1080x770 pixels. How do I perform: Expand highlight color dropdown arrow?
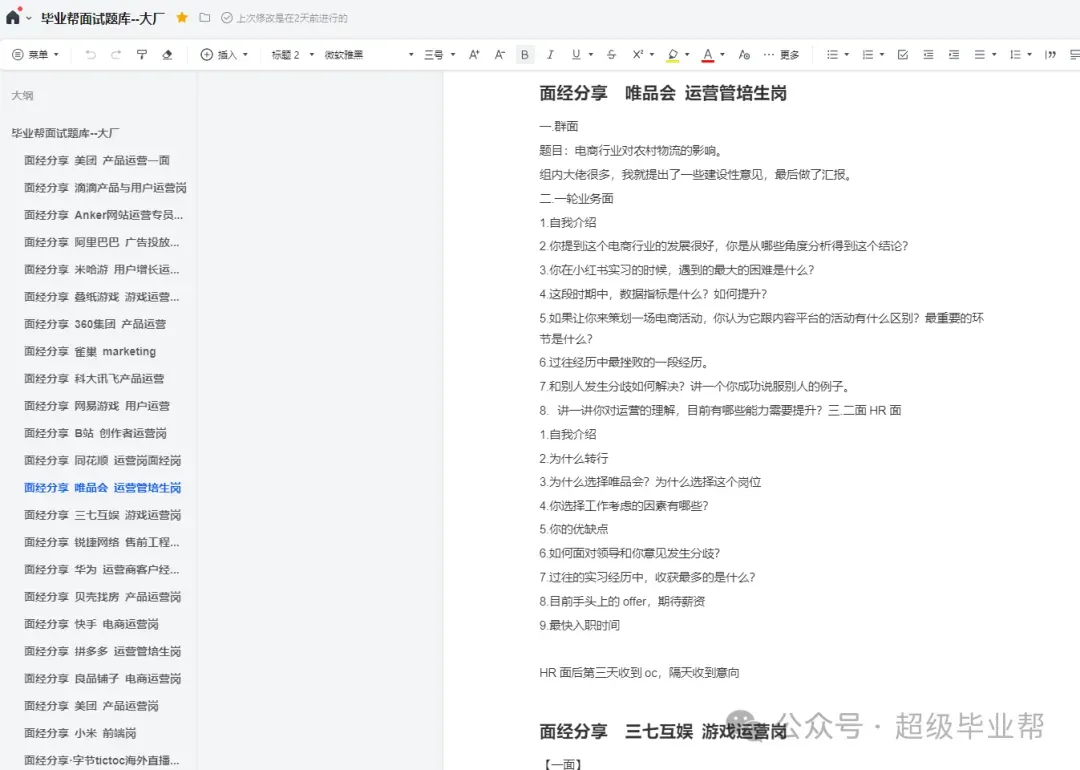click(x=687, y=54)
